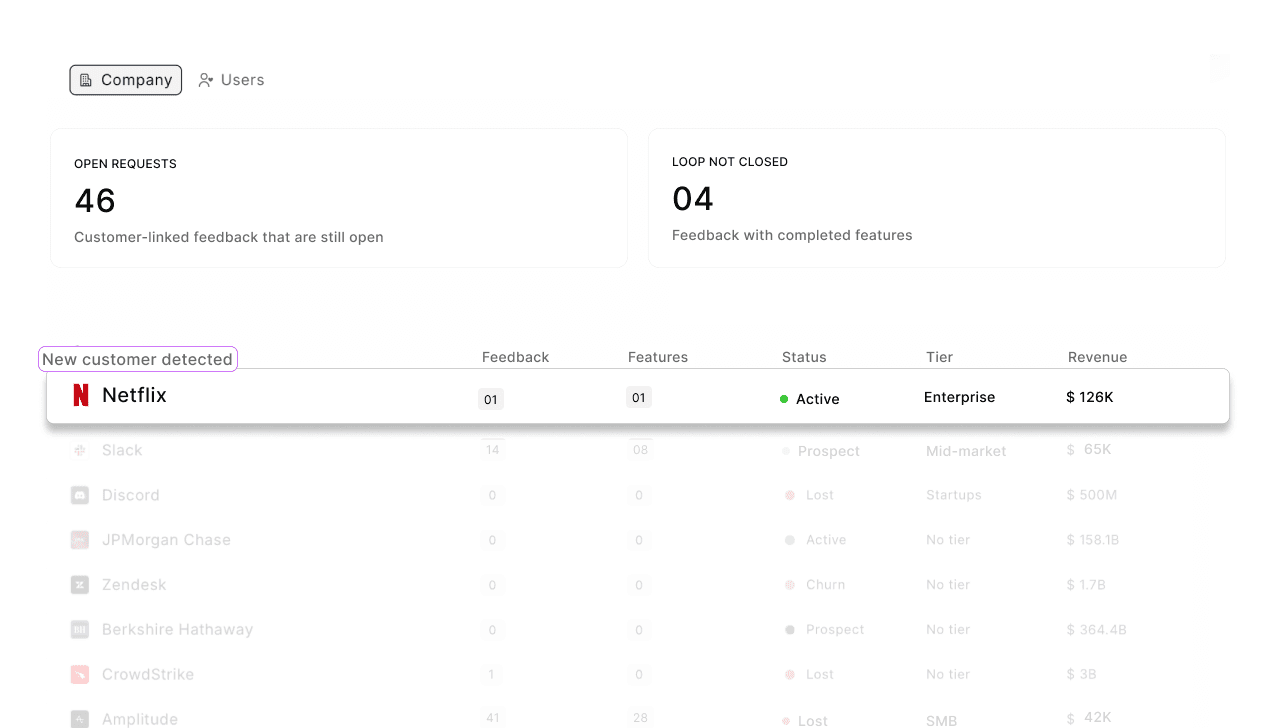The image size is (1276, 728).
Task: Click the $ 364.4B revenue cell
Action: click(x=1097, y=630)
